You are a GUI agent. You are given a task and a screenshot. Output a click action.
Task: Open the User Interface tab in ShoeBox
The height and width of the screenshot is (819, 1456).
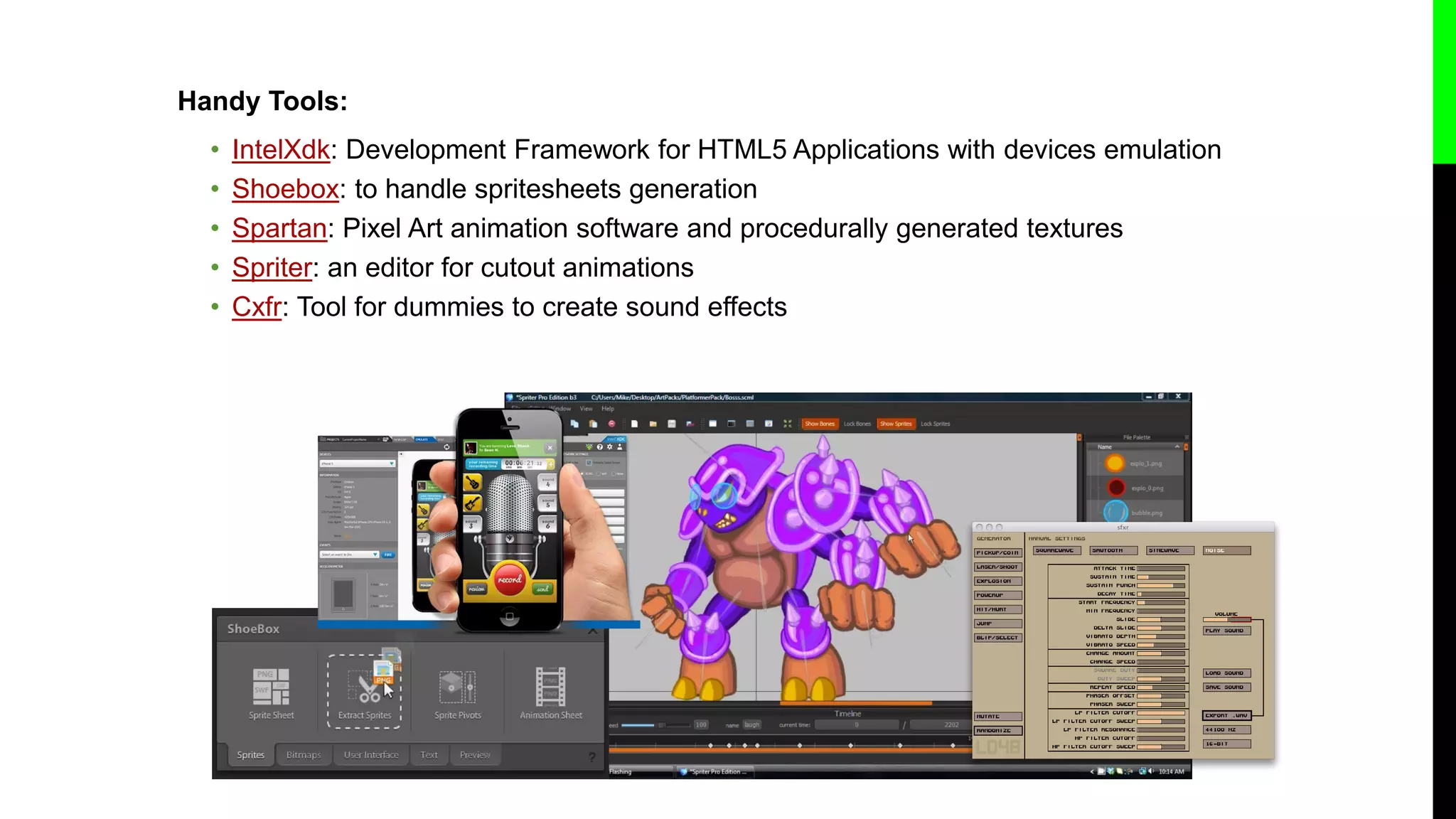click(x=371, y=755)
